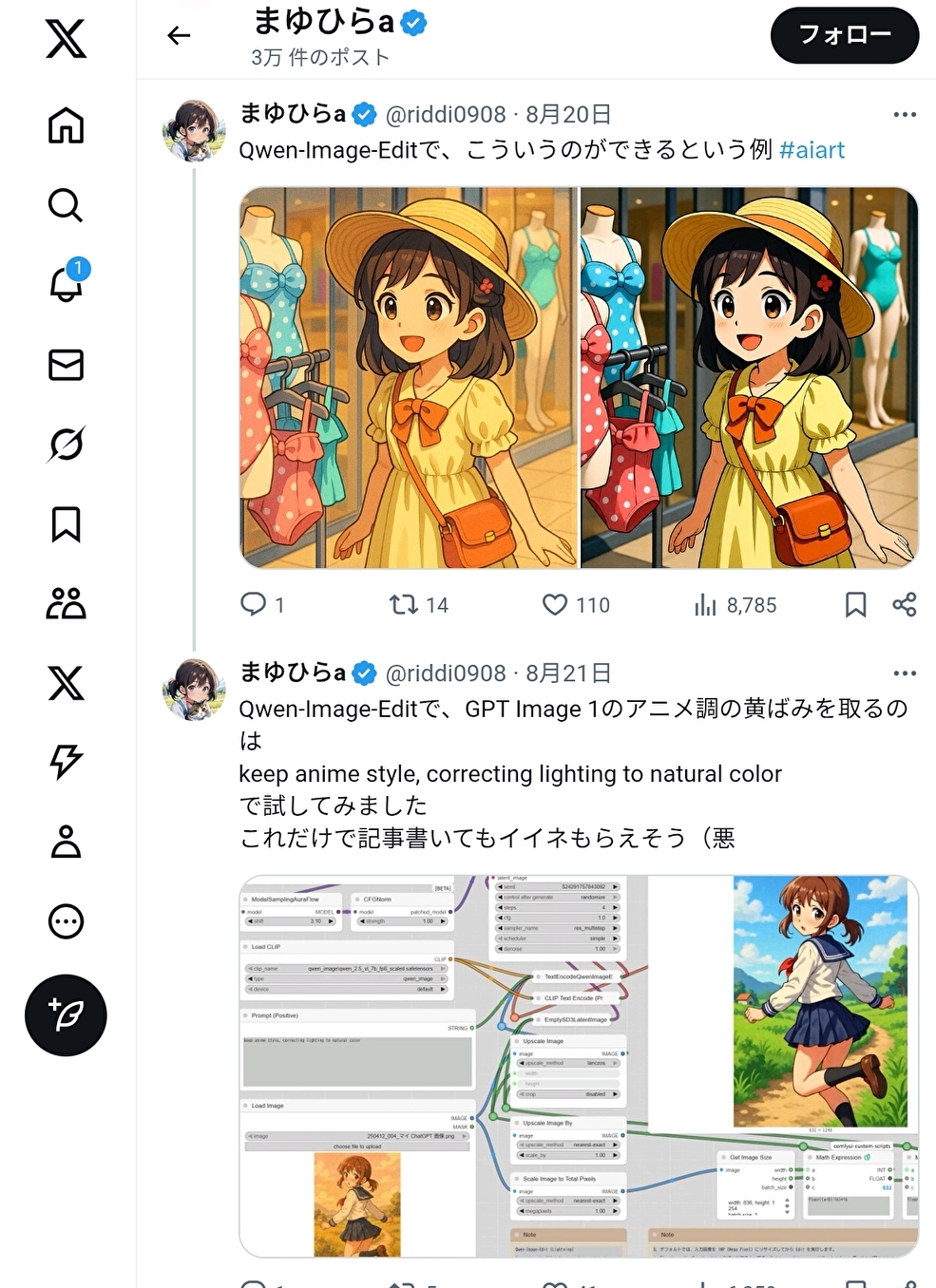Repost the first post showing 14

[419, 605]
